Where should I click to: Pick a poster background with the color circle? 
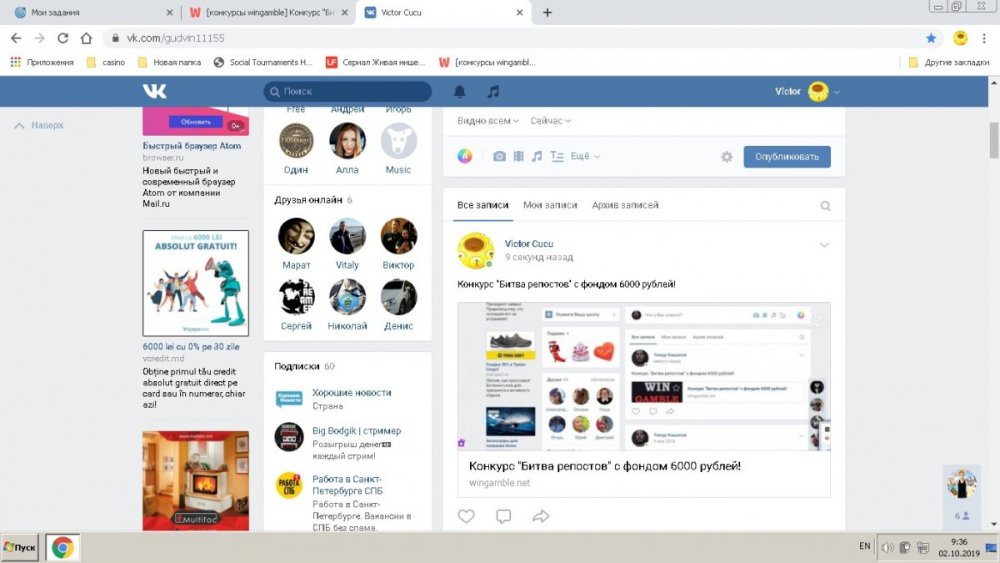[464, 157]
